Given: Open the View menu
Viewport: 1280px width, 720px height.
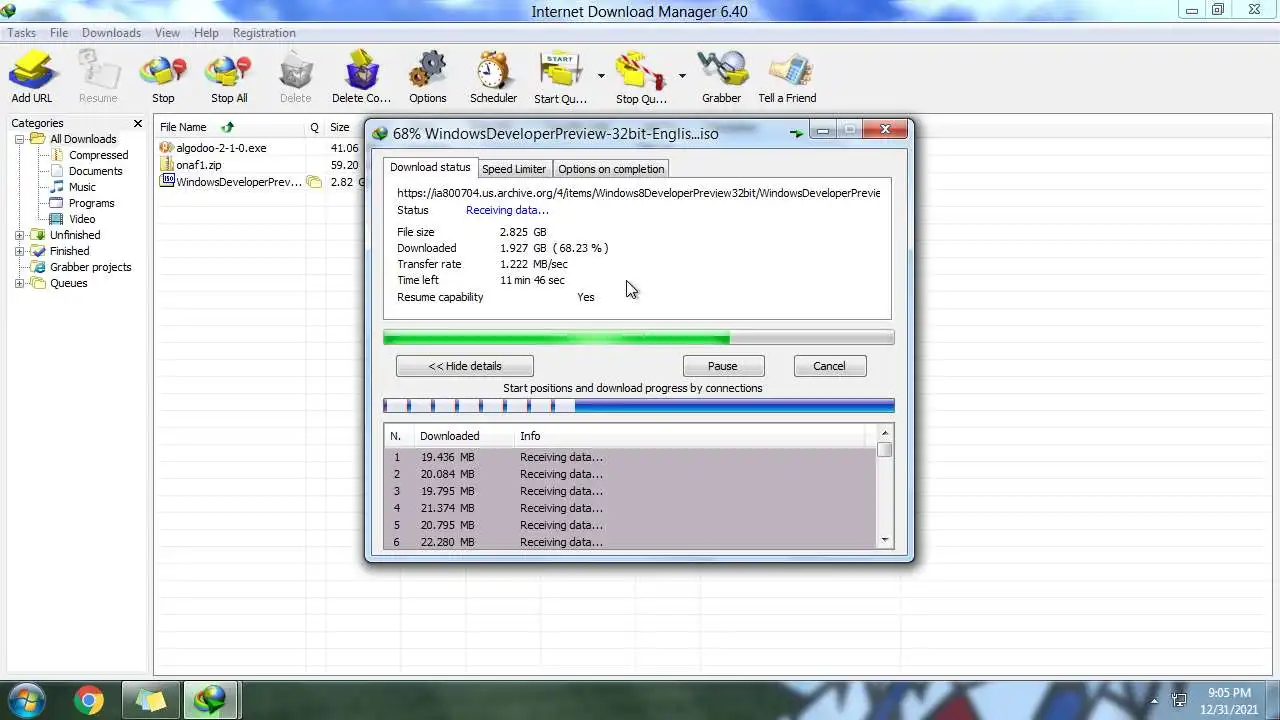Looking at the screenshot, I should [x=167, y=33].
